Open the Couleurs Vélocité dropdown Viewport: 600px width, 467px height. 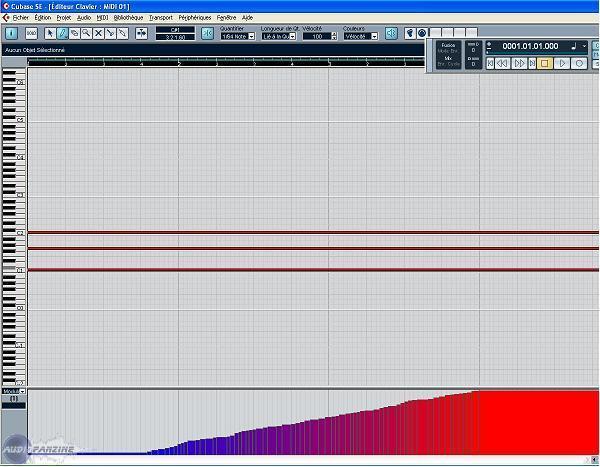pos(360,36)
